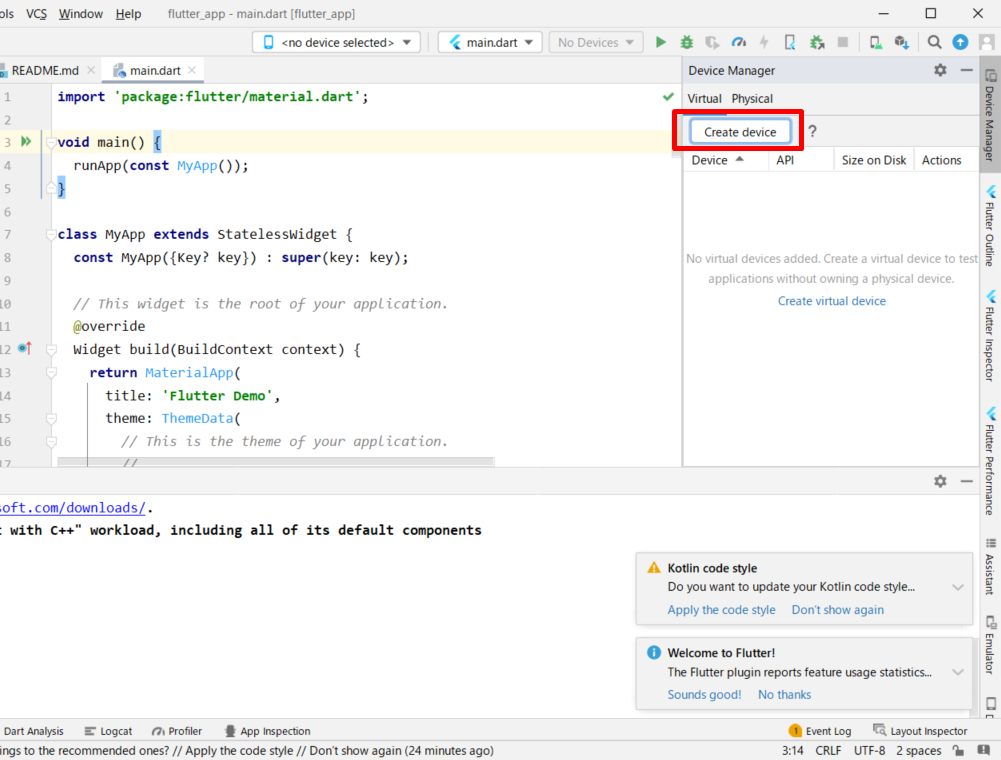Fold the build method marker

[51, 349]
